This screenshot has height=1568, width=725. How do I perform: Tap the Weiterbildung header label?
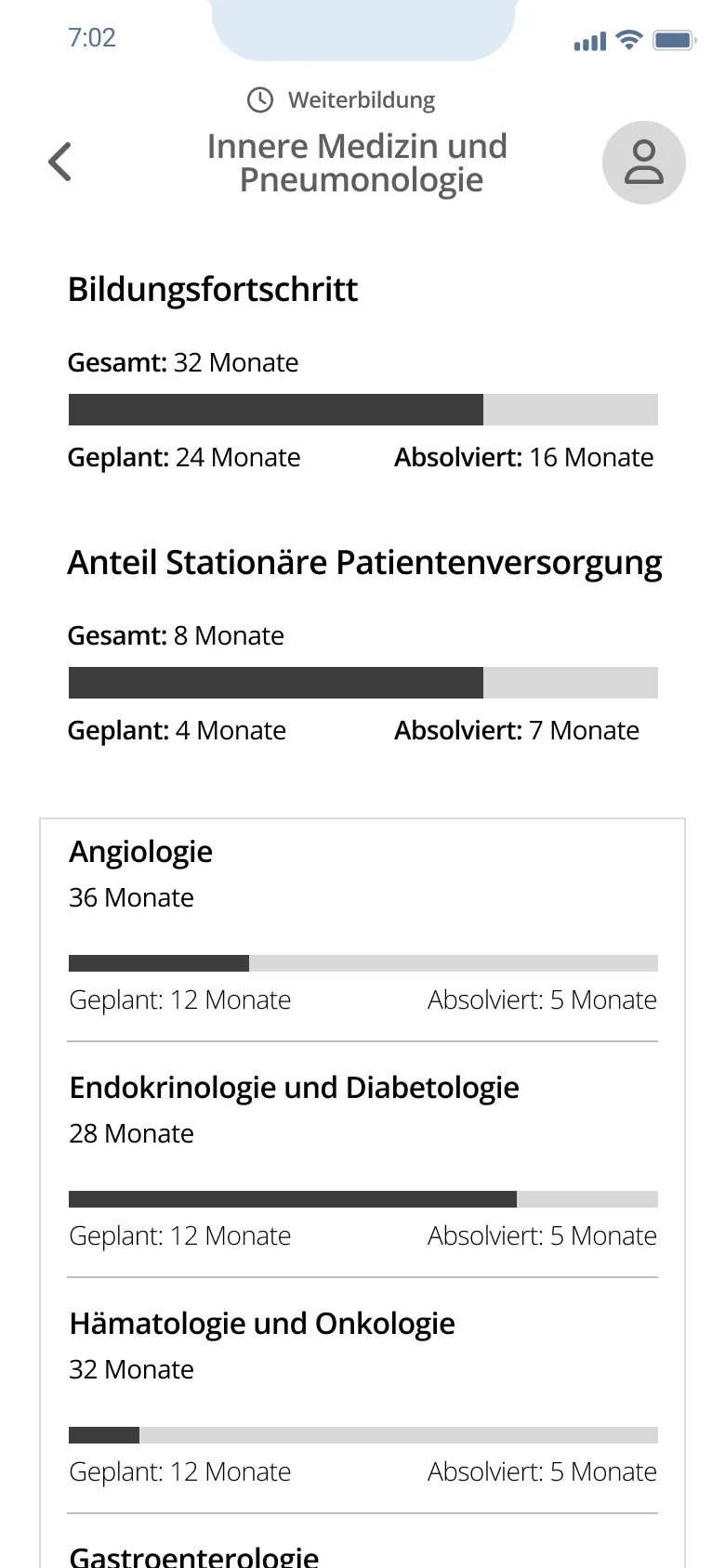point(362,100)
